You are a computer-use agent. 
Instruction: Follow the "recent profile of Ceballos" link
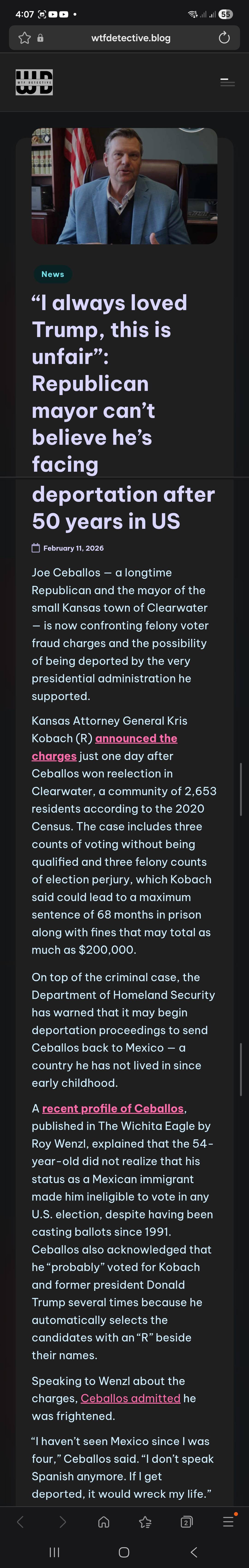(x=113, y=1108)
